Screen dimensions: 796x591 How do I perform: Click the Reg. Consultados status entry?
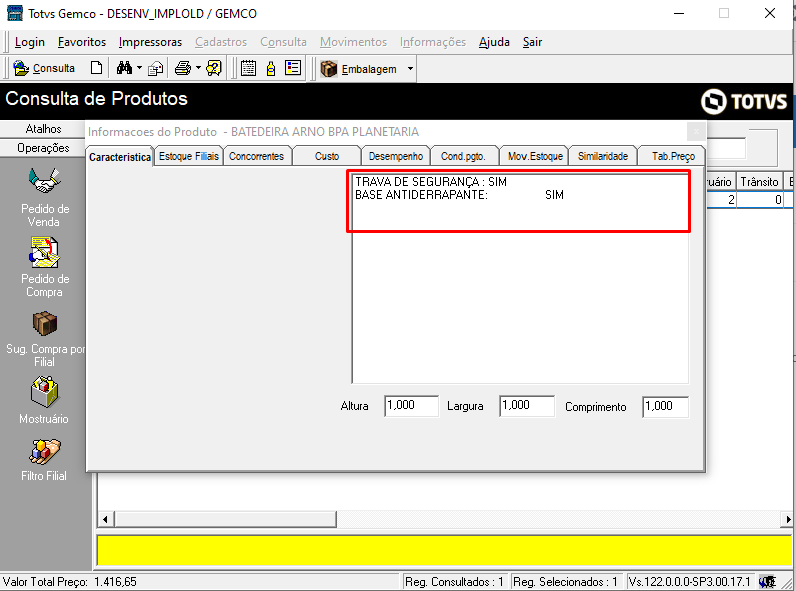coord(454,582)
